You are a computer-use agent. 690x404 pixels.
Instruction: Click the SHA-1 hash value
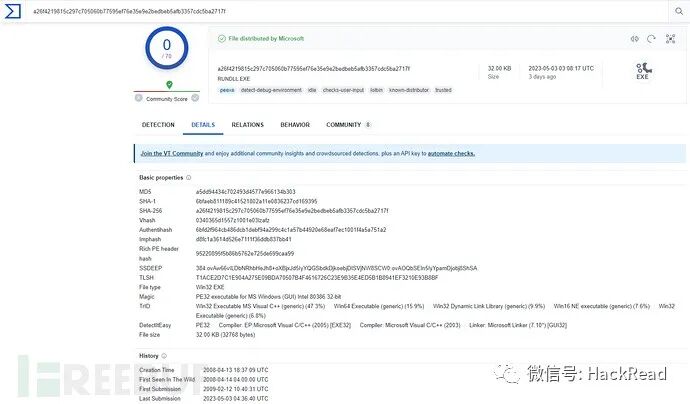[257, 202]
